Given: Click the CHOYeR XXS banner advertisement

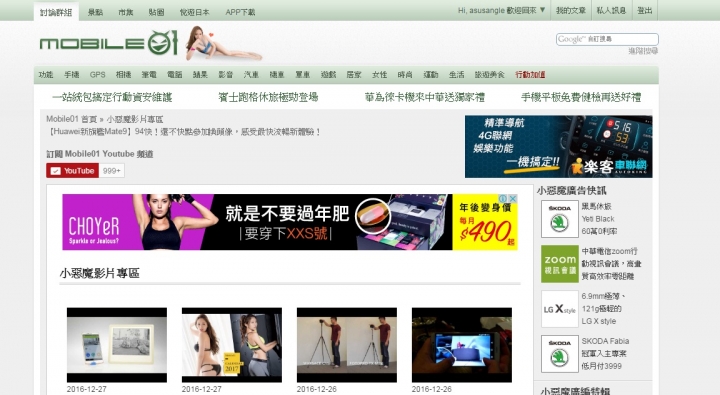Looking at the screenshot, I should pyautogui.click(x=290, y=222).
